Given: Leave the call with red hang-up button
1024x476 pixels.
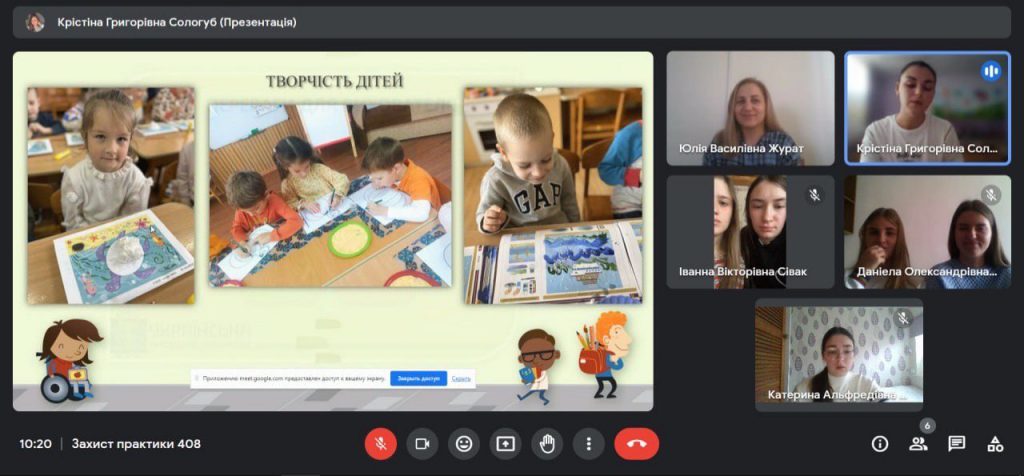Looking at the screenshot, I should 637,444.
